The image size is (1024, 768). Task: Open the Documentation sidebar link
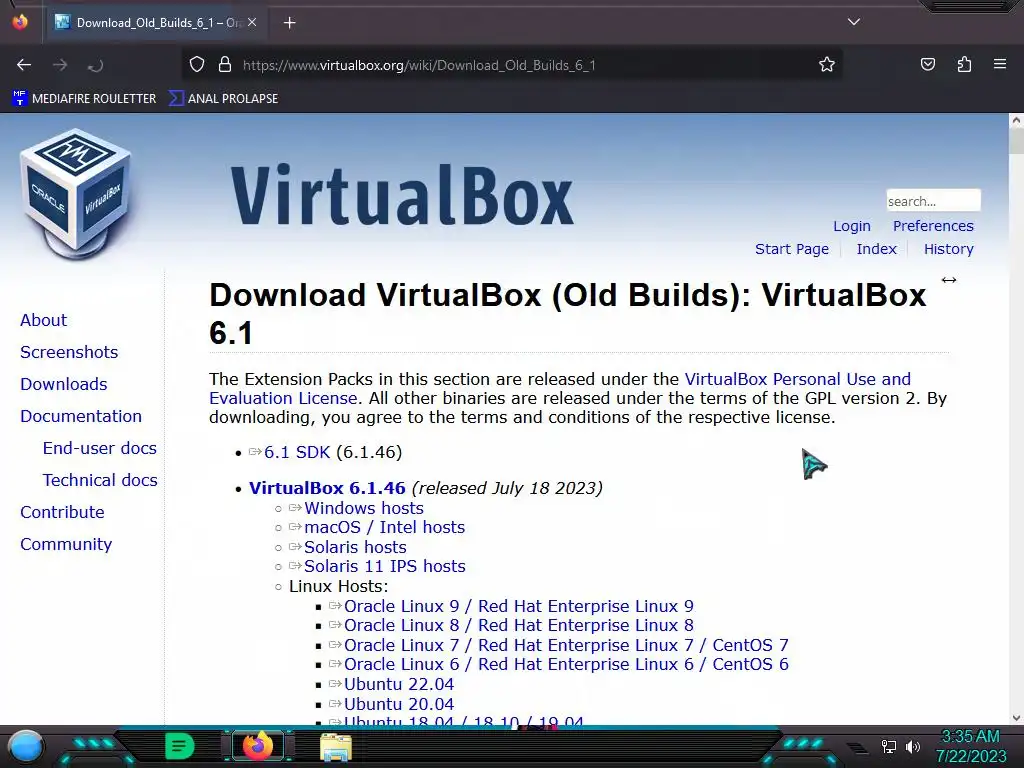point(81,417)
